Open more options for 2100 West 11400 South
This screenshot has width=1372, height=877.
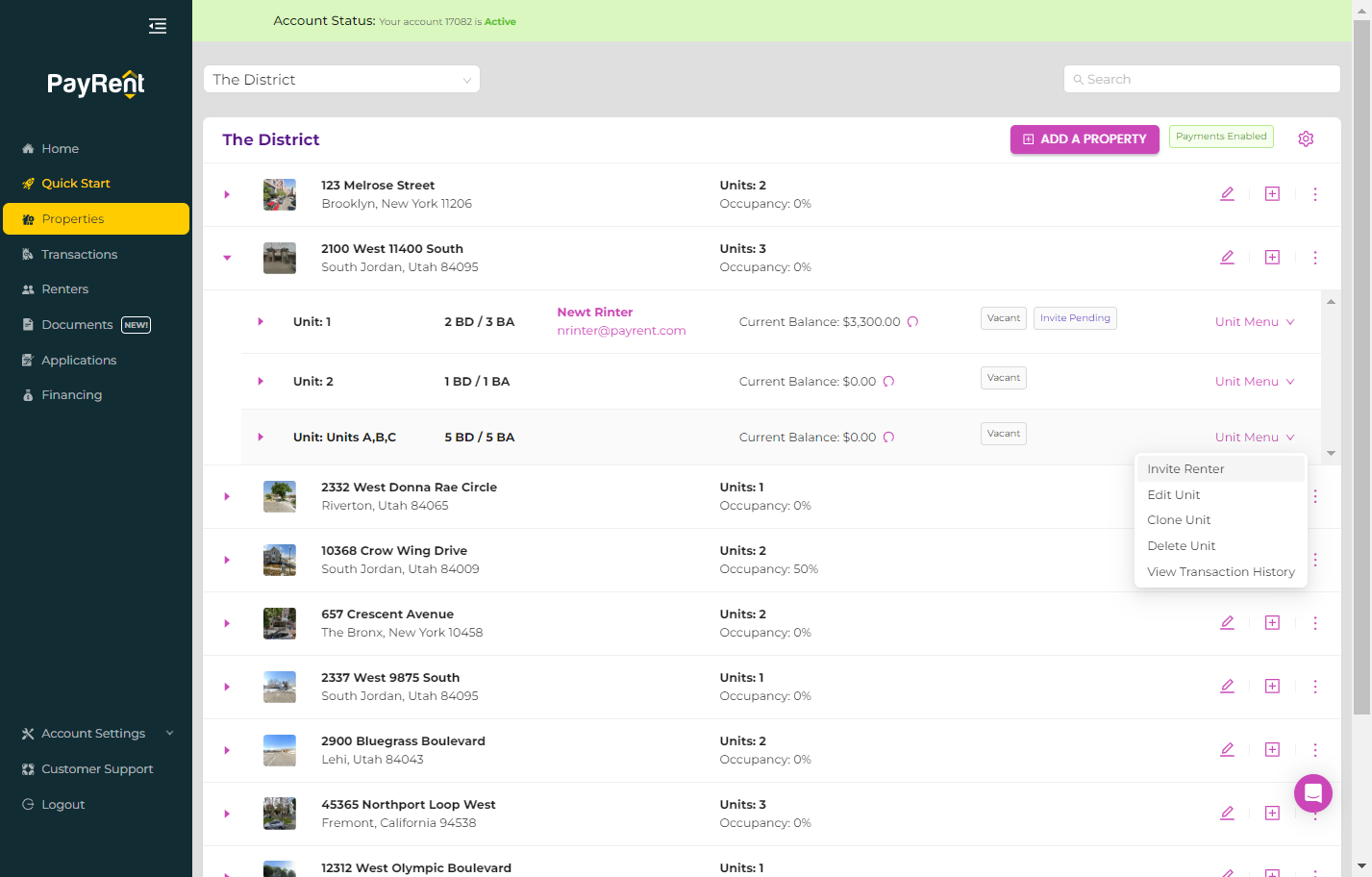1315,258
